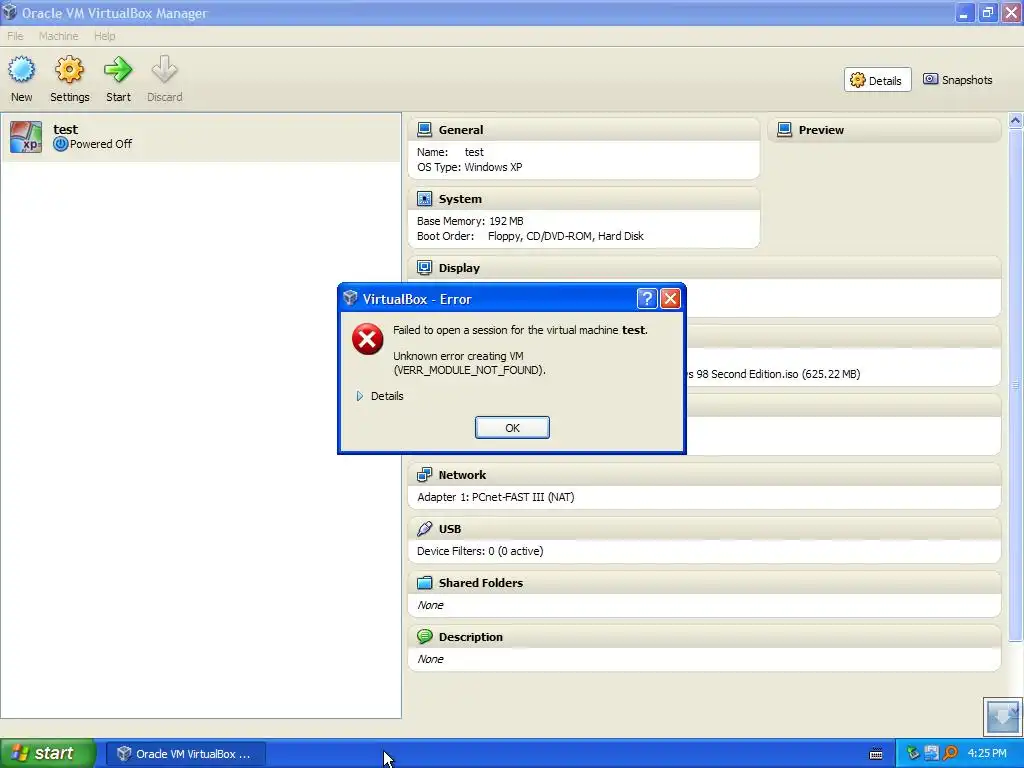The height and width of the screenshot is (768, 1024).
Task: Click the magnifier tray icon
Action: point(950,754)
